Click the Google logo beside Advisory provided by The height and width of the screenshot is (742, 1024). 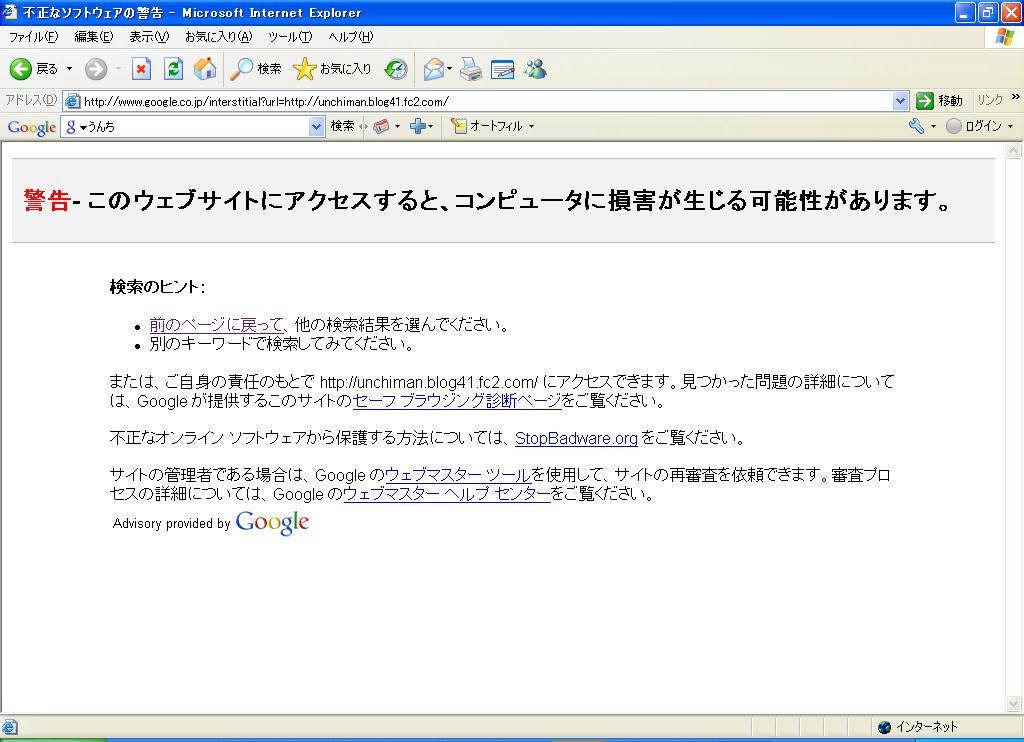tap(272, 523)
